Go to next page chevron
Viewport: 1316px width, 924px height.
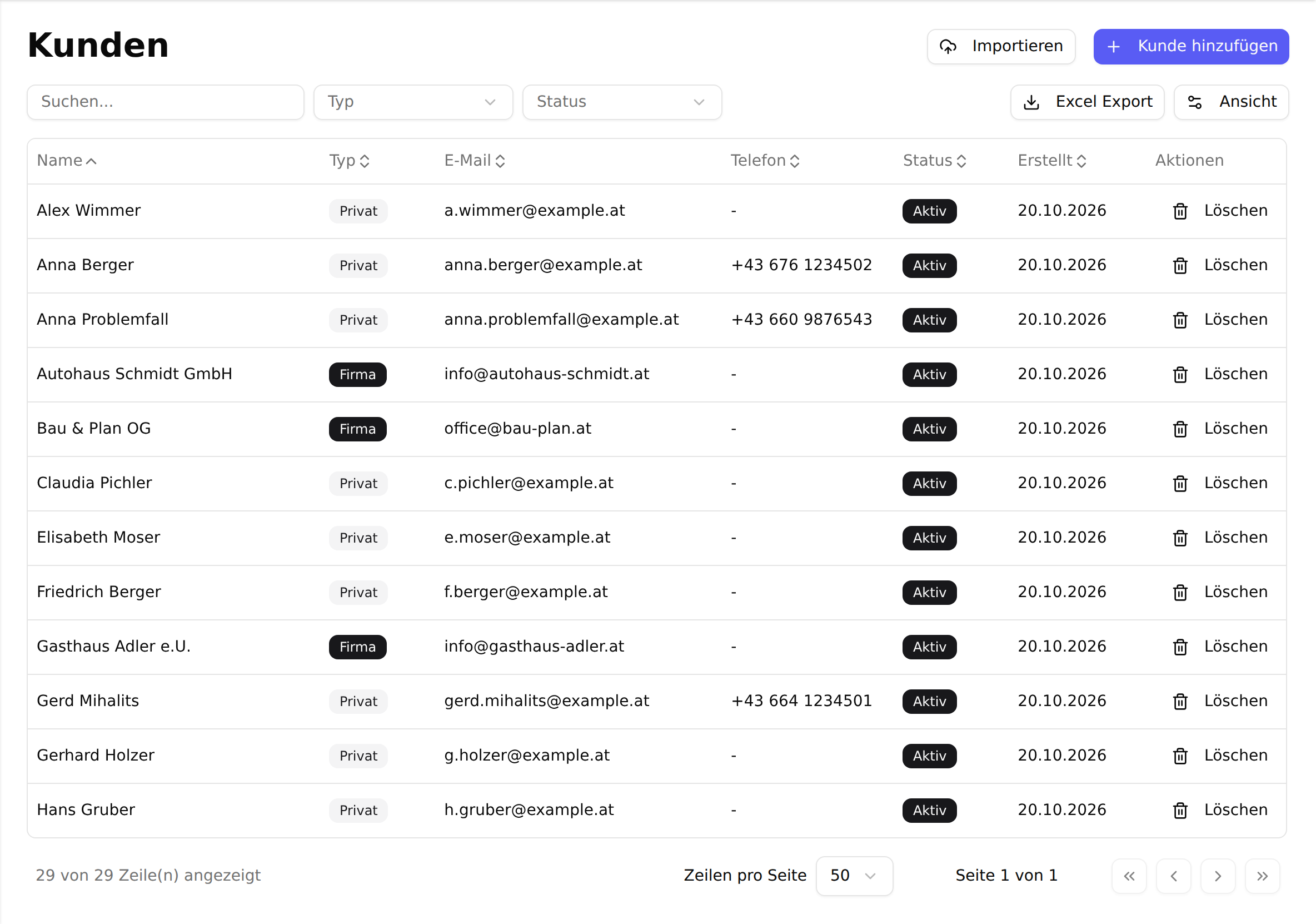(1218, 876)
